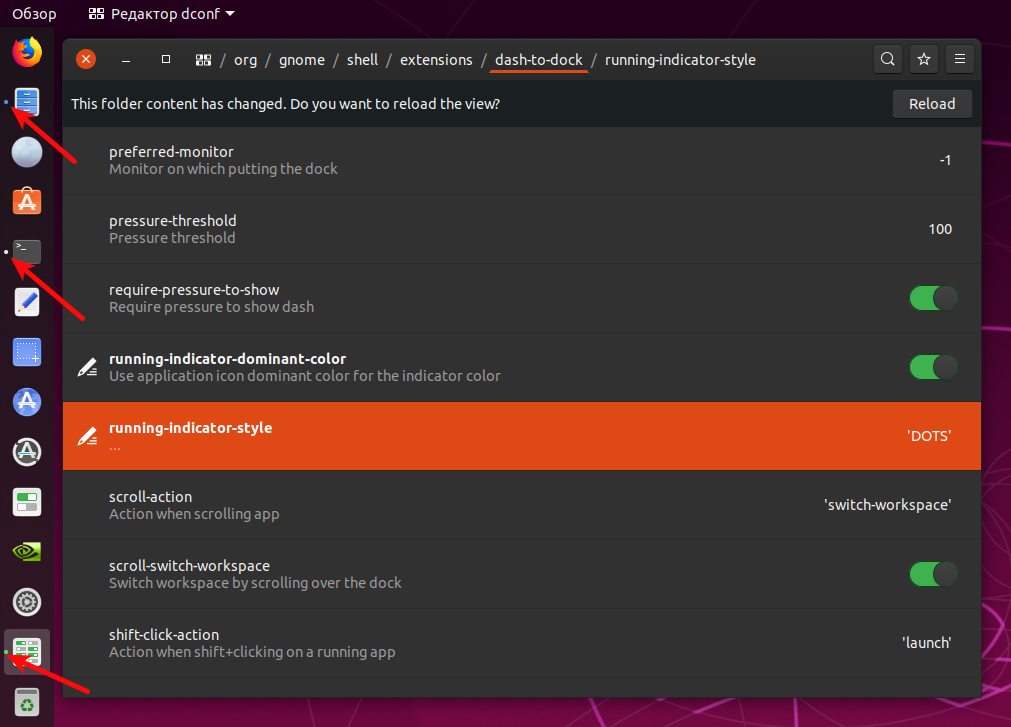1011x727 pixels.
Task: Open the green-white toggle tweaks dock icon
Action: pyautogui.click(x=27, y=502)
